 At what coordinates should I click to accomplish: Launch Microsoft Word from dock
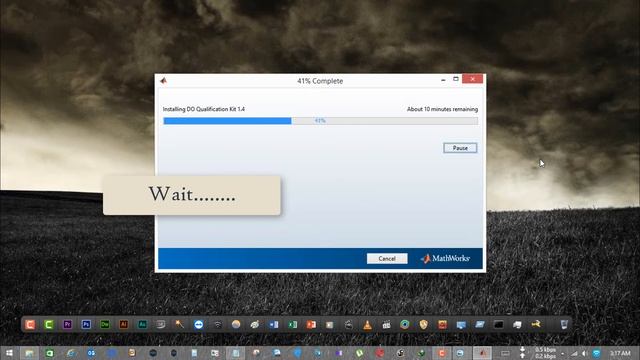(273, 324)
